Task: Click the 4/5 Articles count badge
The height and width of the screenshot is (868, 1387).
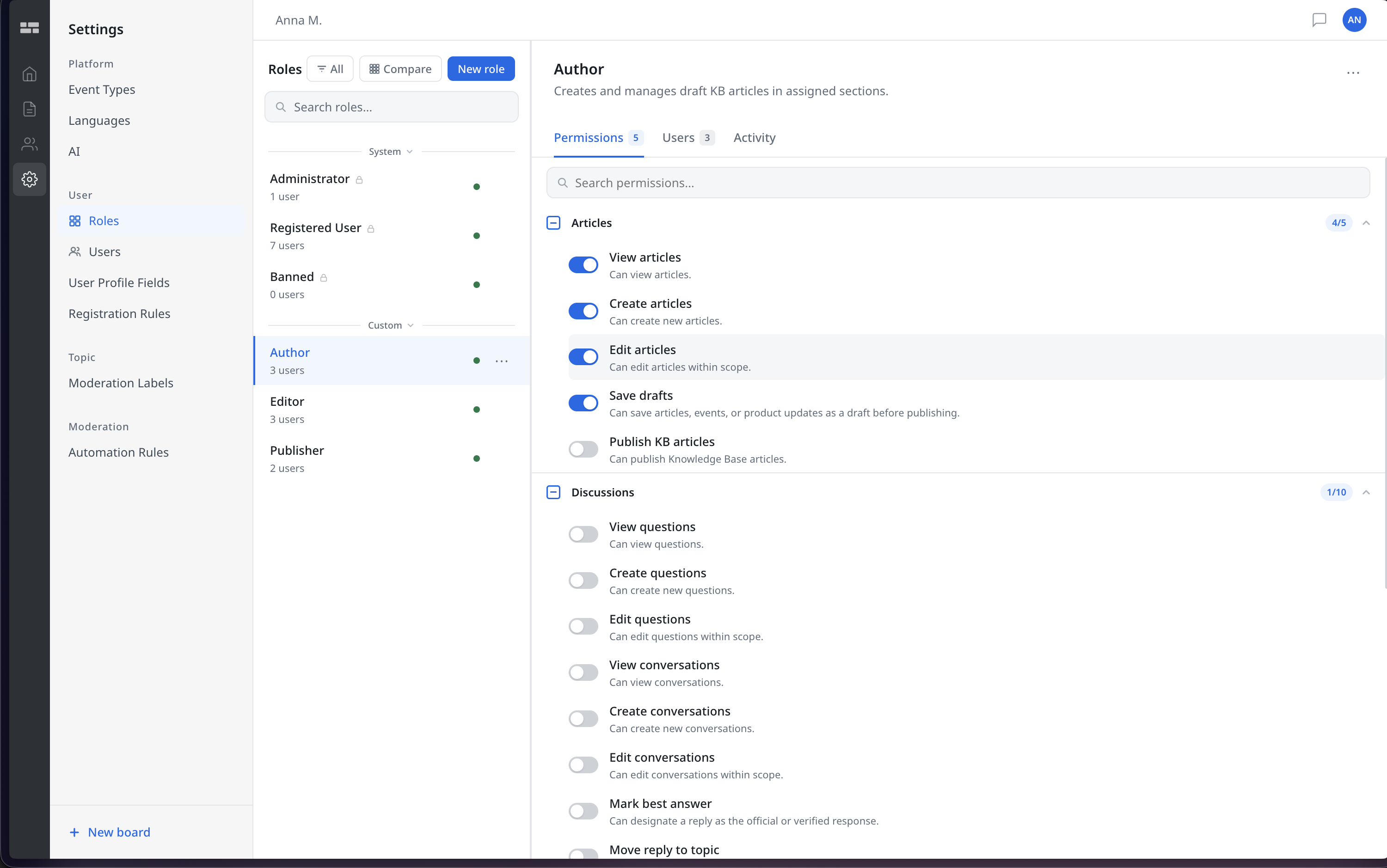Action: pos(1339,223)
